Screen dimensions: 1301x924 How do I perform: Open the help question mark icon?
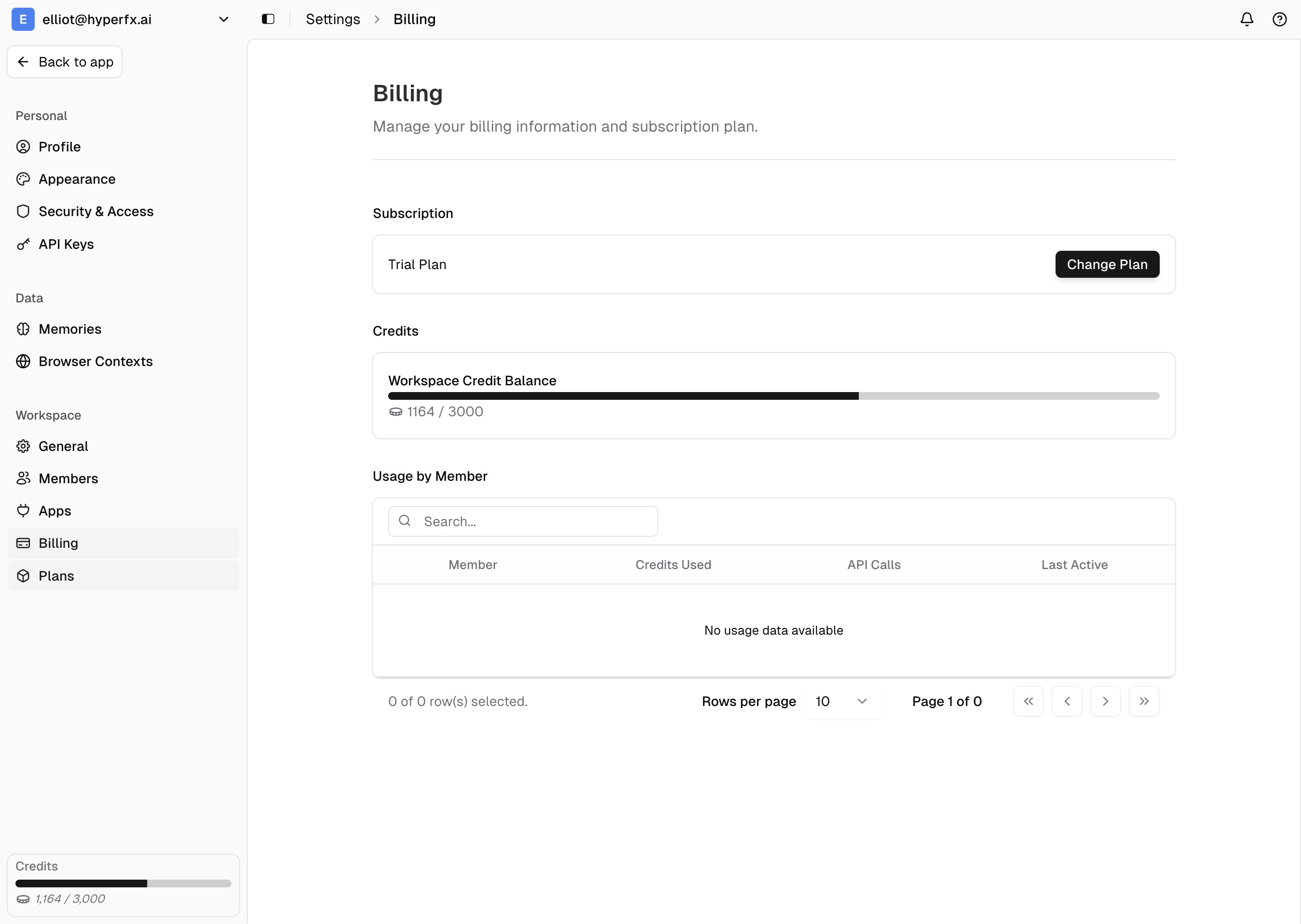coord(1279,19)
